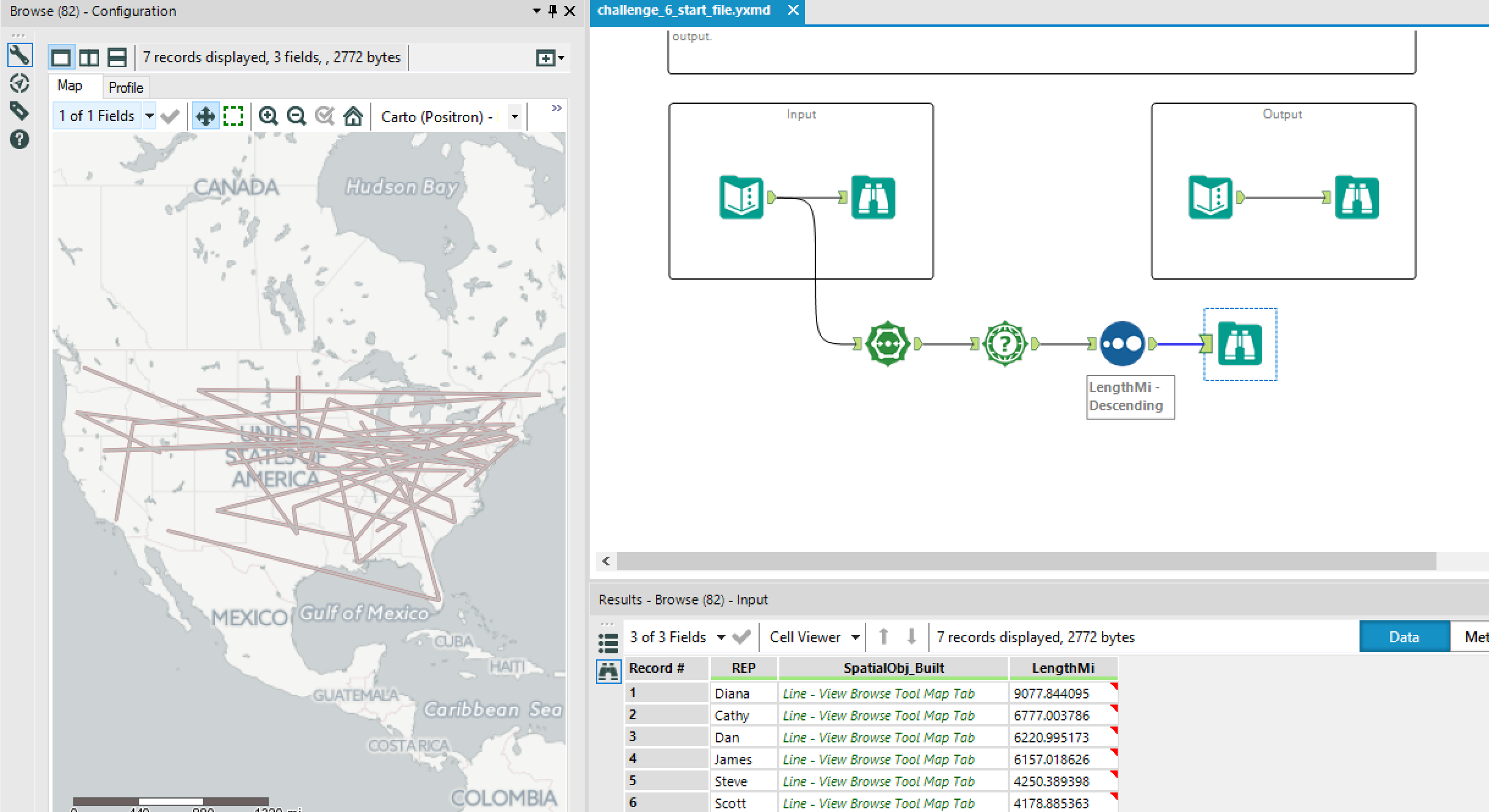Click the Input Data tool inside the Input container

(741, 197)
